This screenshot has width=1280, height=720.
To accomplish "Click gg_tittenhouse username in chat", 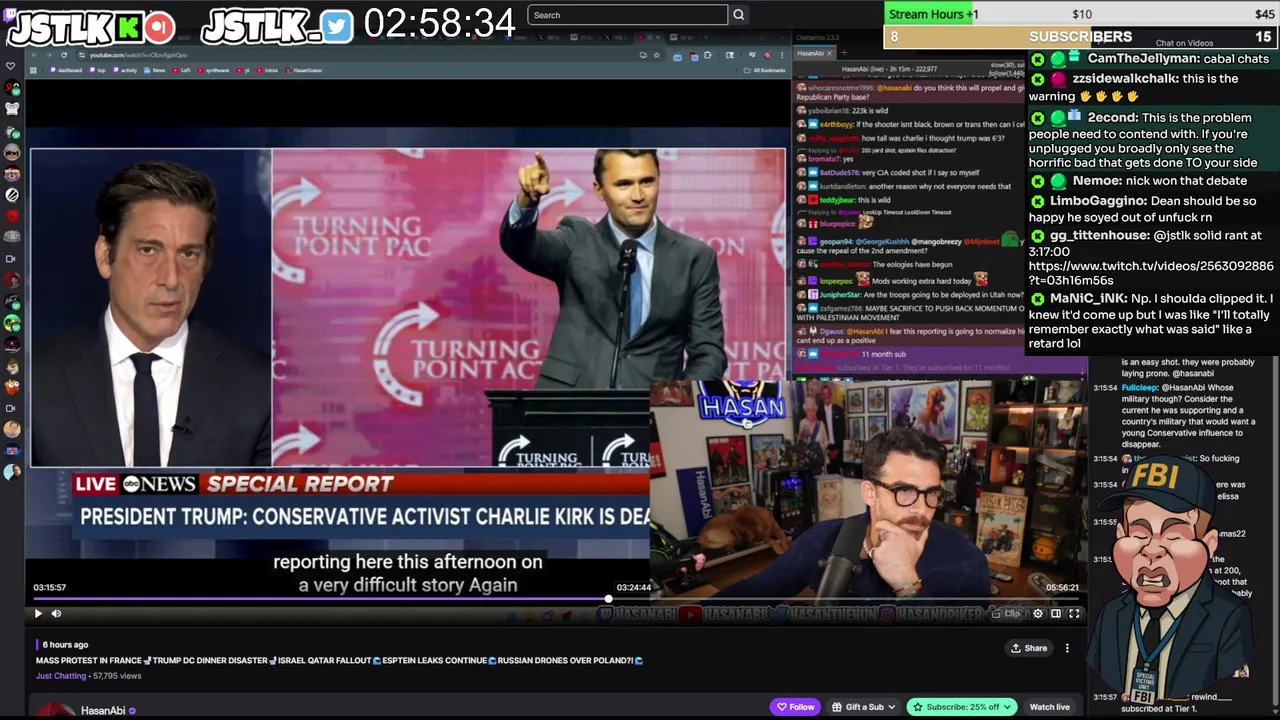I will pyautogui.click(x=1099, y=235).
